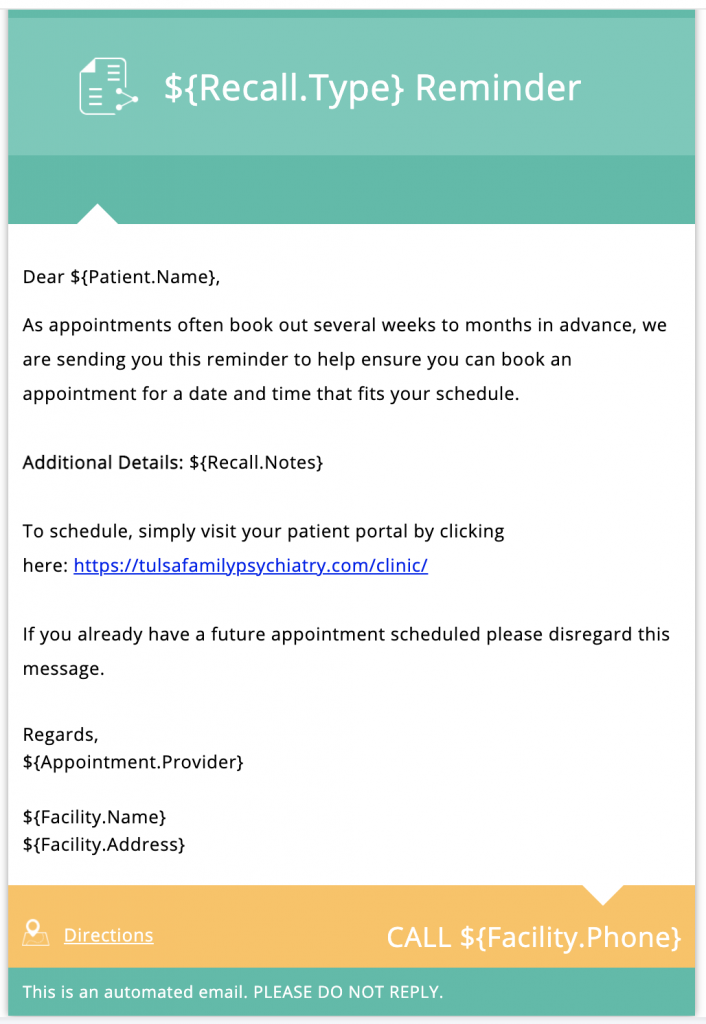Click the document share icon in header

(x=108, y=87)
